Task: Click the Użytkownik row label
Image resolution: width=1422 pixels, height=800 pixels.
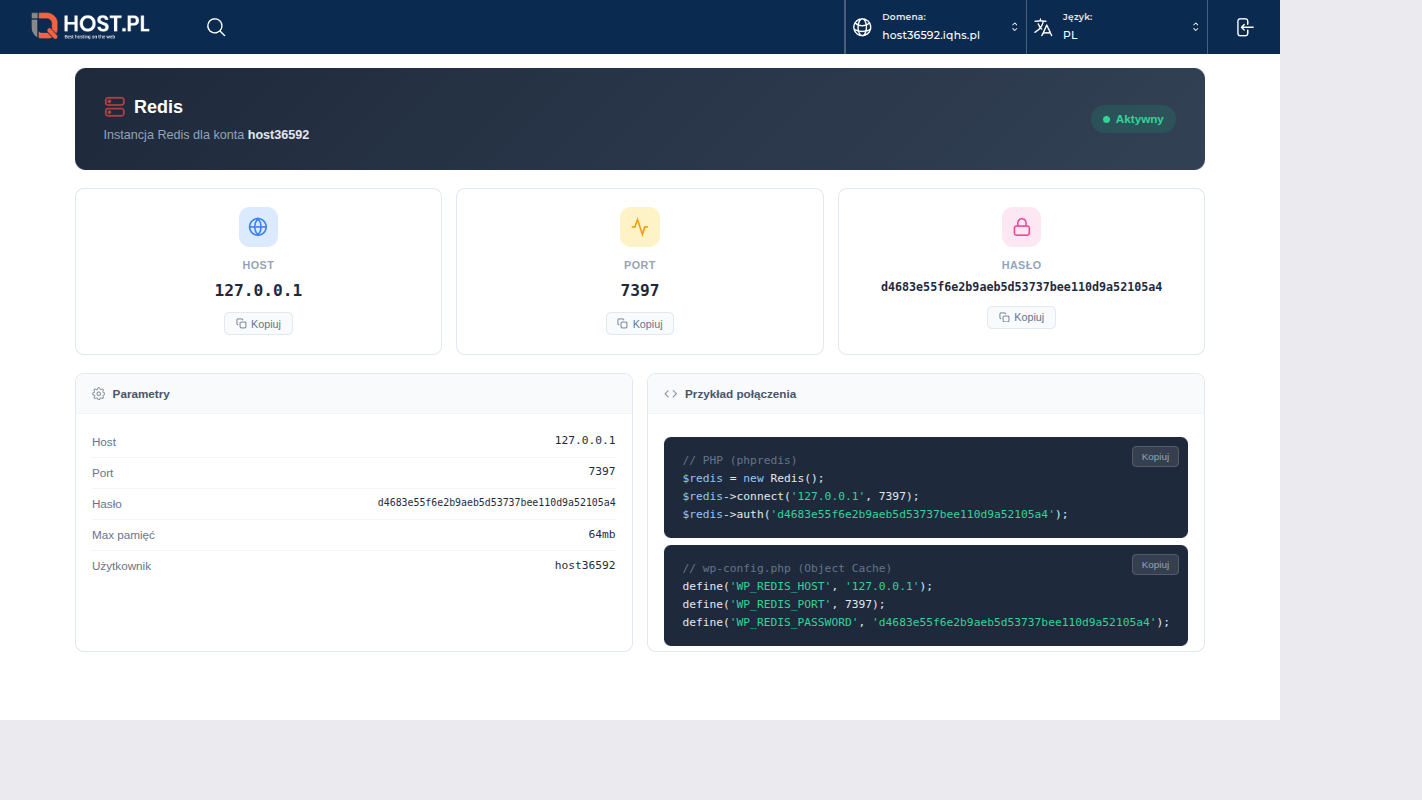Action: (122, 566)
